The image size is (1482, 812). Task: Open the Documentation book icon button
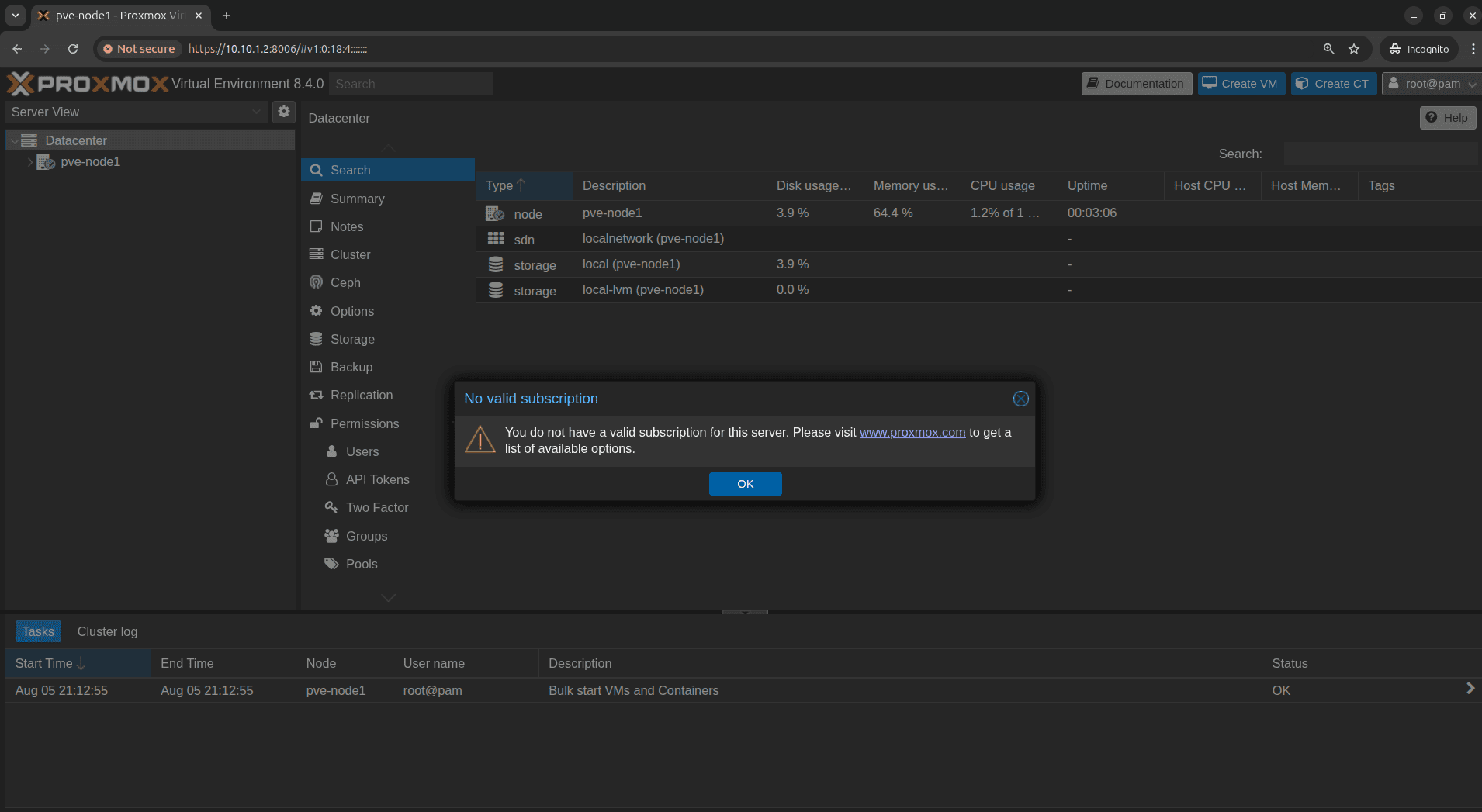coord(1092,84)
